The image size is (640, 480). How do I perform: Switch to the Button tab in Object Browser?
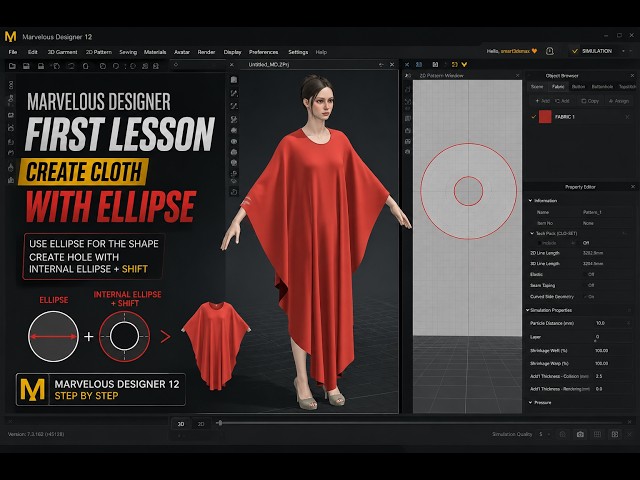[x=578, y=87]
